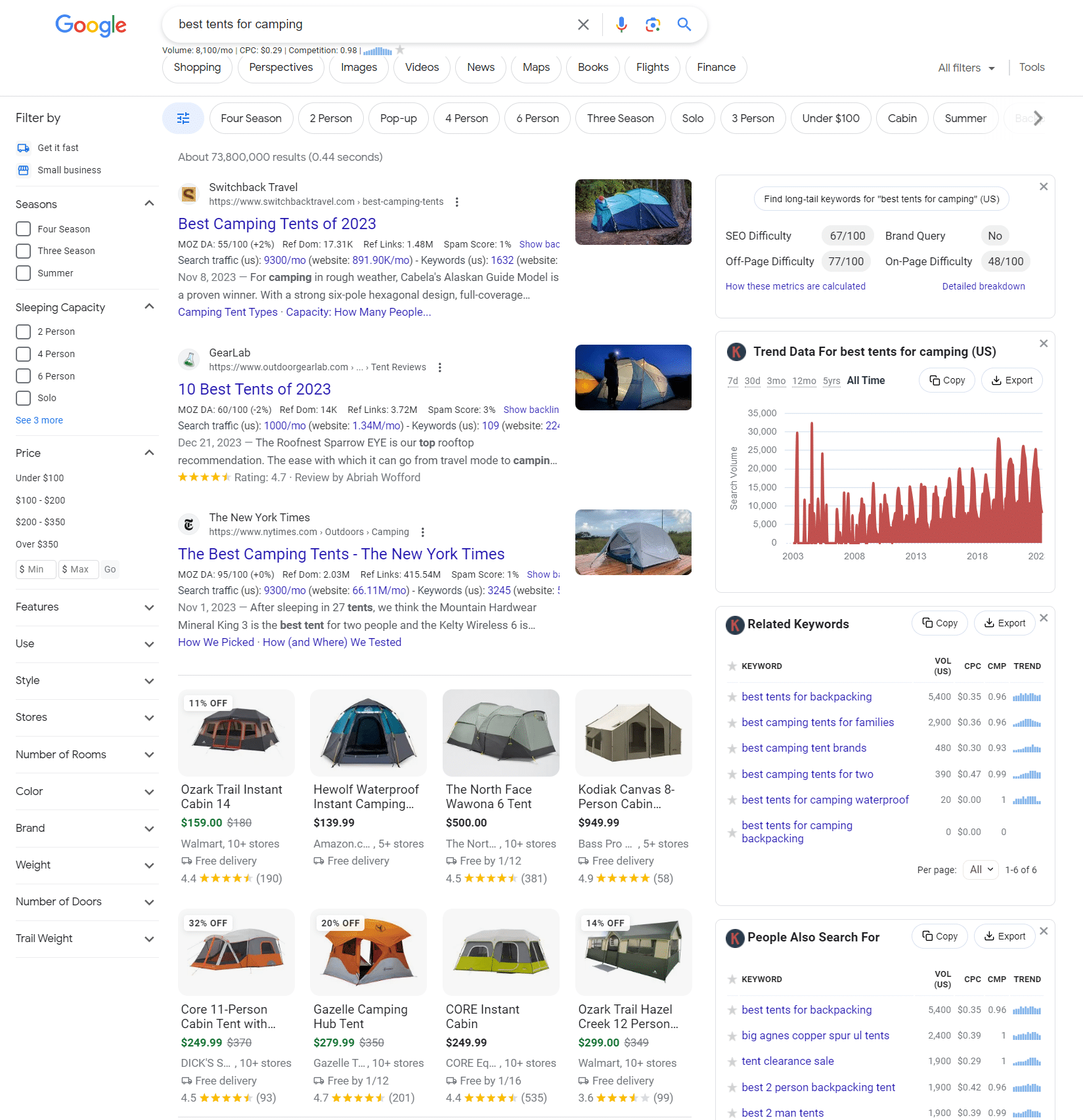This screenshot has width=1083, height=1120.
Task: Open the All filters dropdown
Action: click(966, 68)
